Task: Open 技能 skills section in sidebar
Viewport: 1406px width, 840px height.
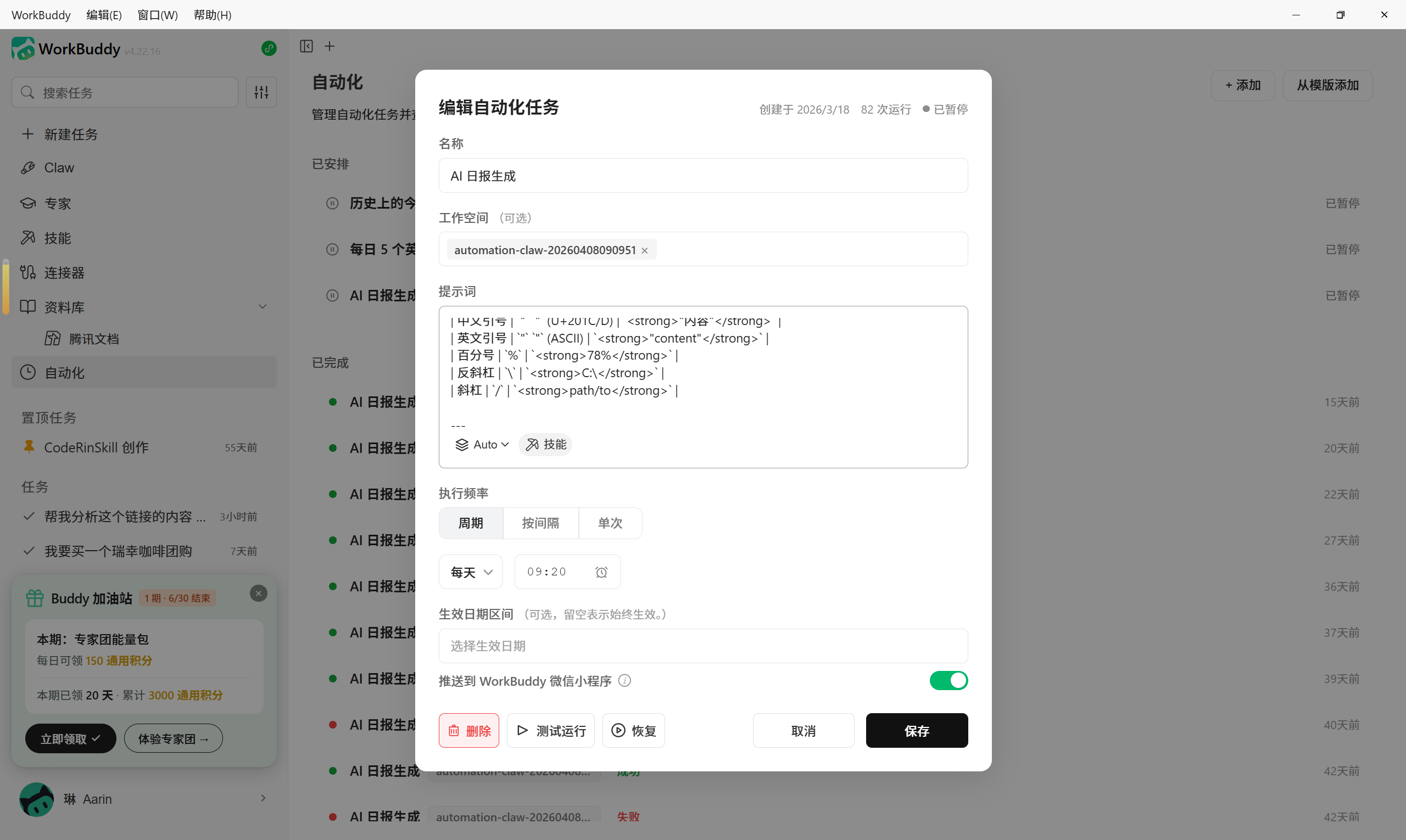Action: tap(144, 238)
